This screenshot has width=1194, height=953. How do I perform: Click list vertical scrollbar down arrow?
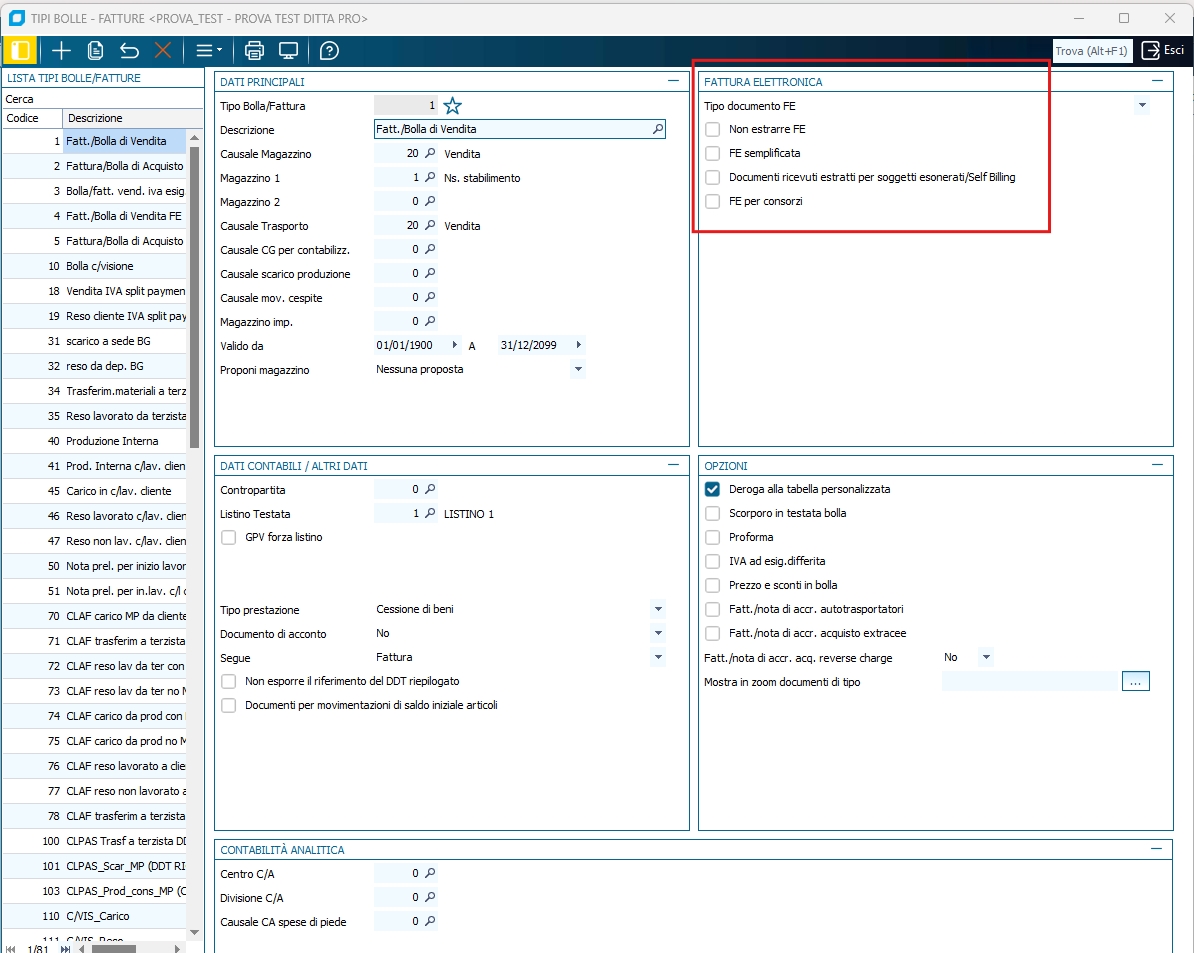[x=194, y=932]
